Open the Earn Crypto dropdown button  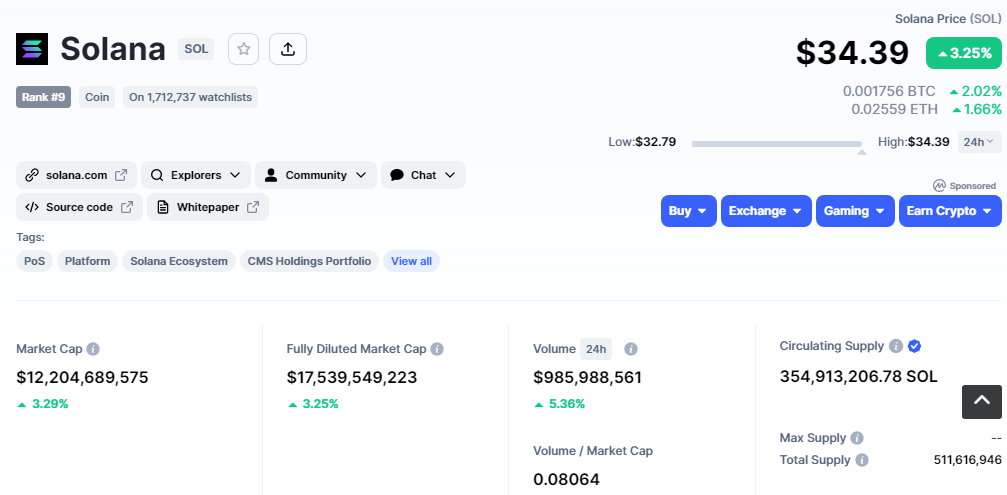950,211
